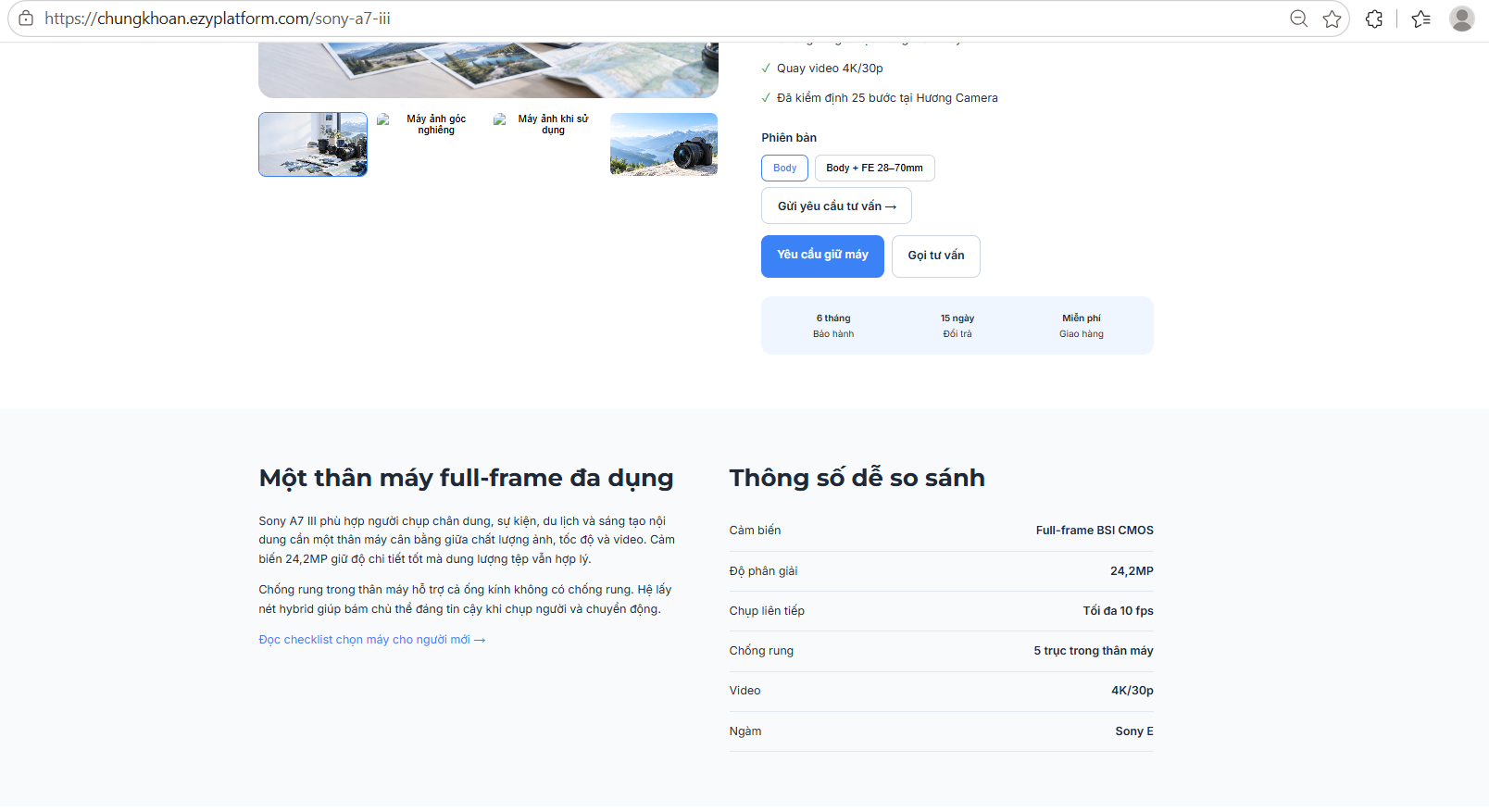This screenshot has width=1489, height=812.
Task: Click the Ngàm spec label
Action: (745, 731)
